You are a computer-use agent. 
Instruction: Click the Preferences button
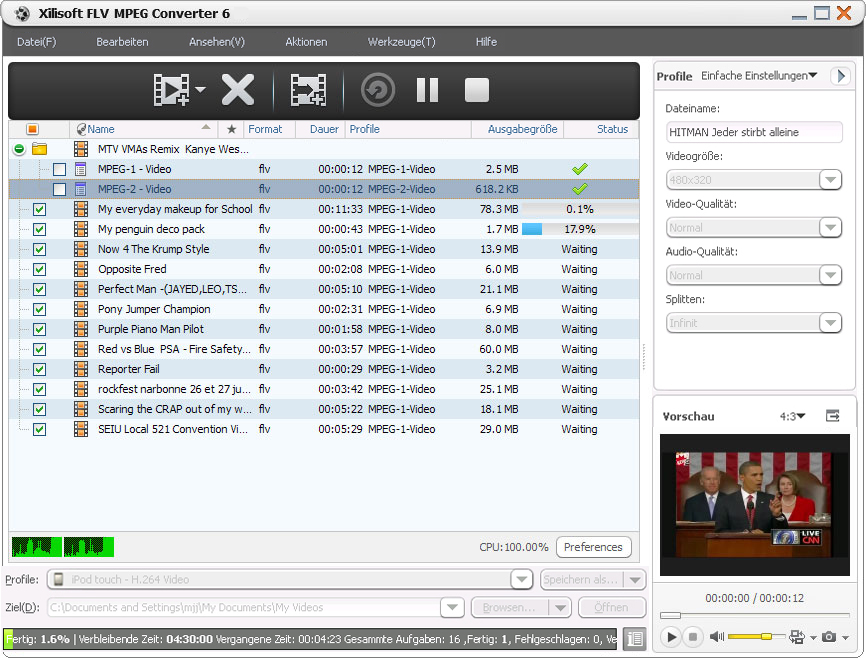(x=593, y=547)
